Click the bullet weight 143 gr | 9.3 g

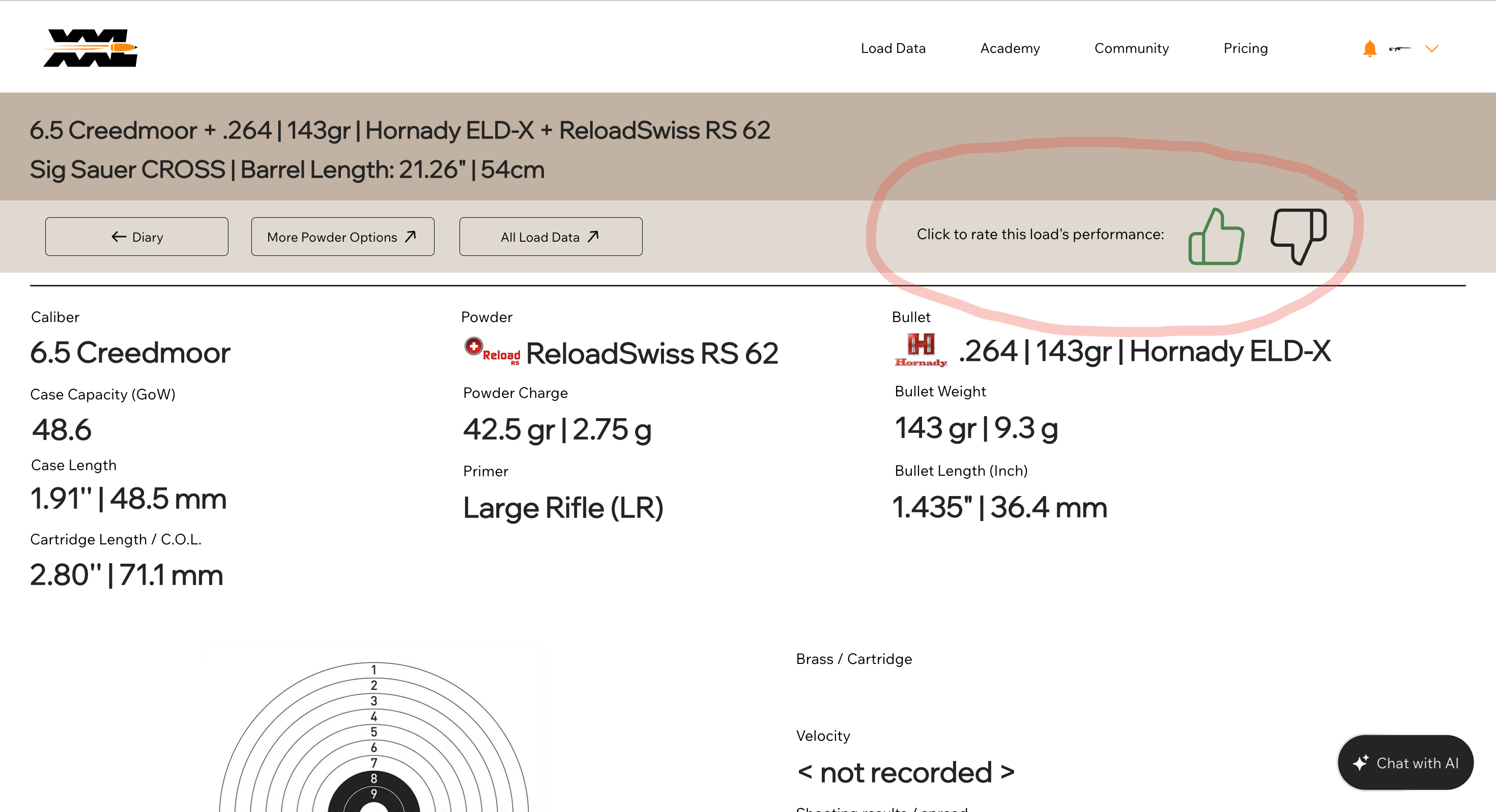[x=976, y=428]
